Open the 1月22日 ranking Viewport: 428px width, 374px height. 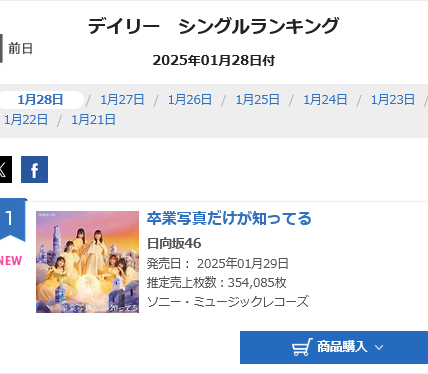(x=26, y=120)
